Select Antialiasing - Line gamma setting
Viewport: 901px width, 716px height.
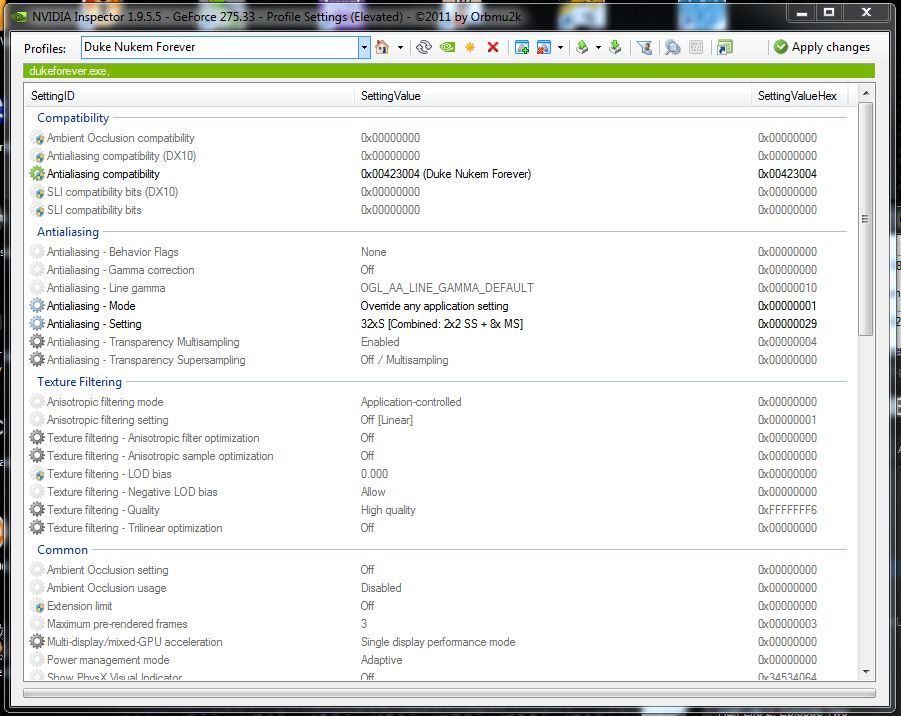(437, 288)
